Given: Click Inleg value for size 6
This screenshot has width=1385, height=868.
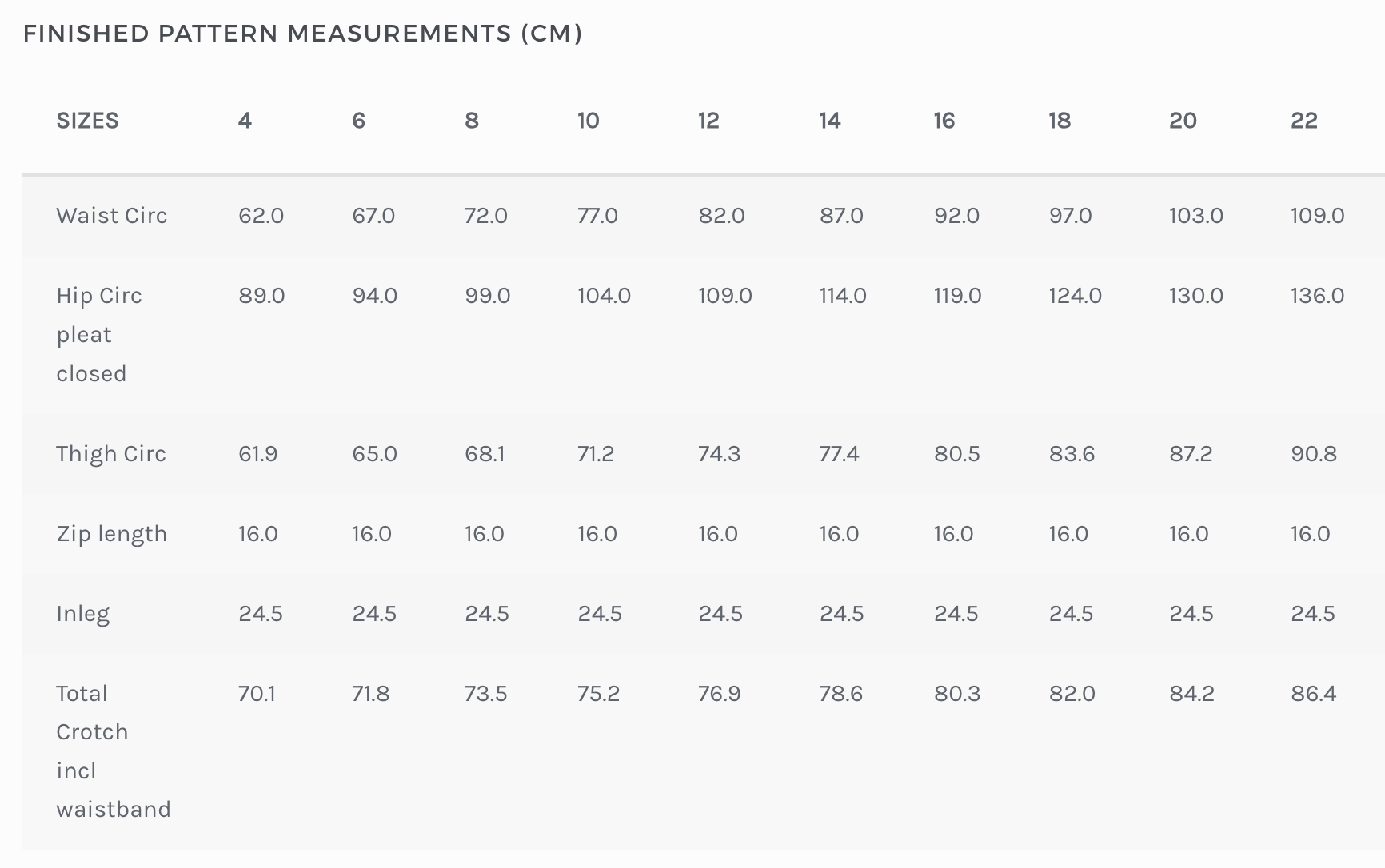Looking at the screenshot, I should pyautogui.click(x=374, y=614).
